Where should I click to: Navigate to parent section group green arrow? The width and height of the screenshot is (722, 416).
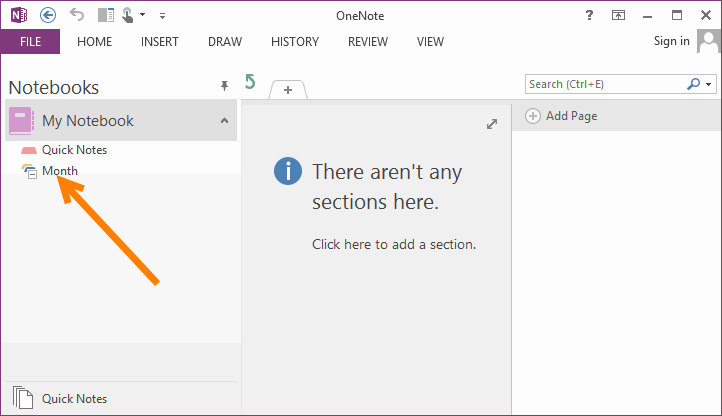coord(250,82)
